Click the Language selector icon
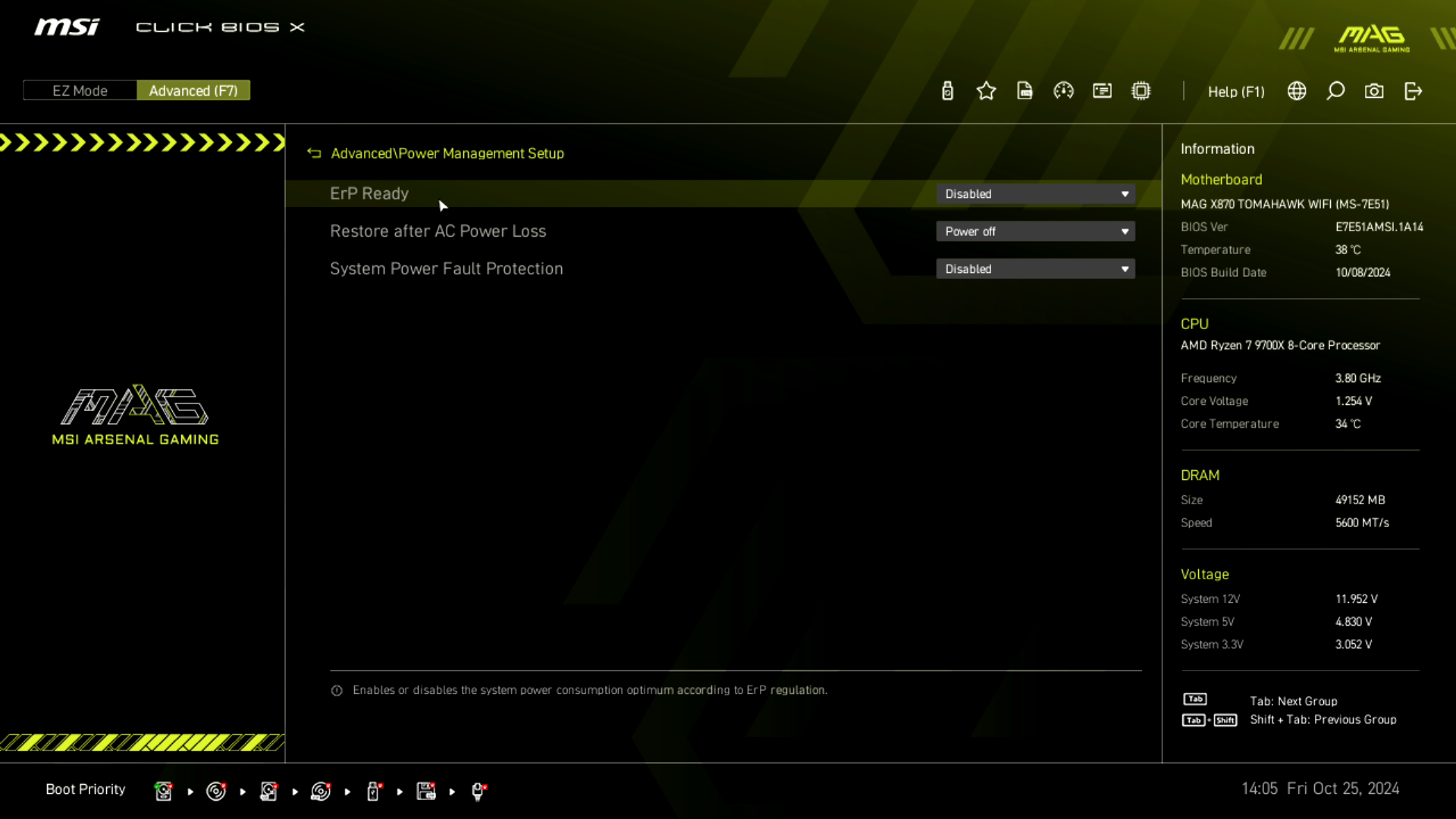The height and width of the screenshot is (819, 1456). 1297,91
